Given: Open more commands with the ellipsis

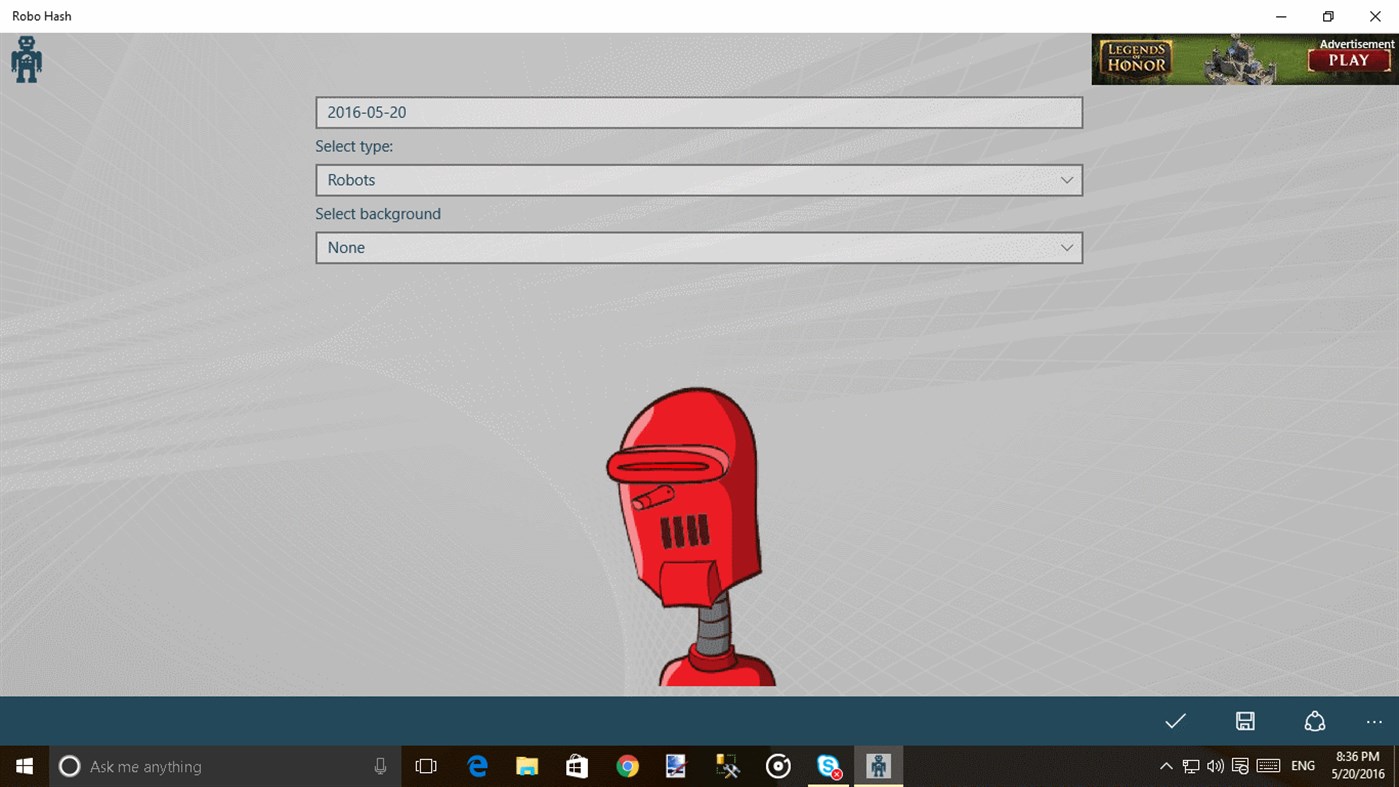Looking at the screenshot, I should coord(1373,721).
